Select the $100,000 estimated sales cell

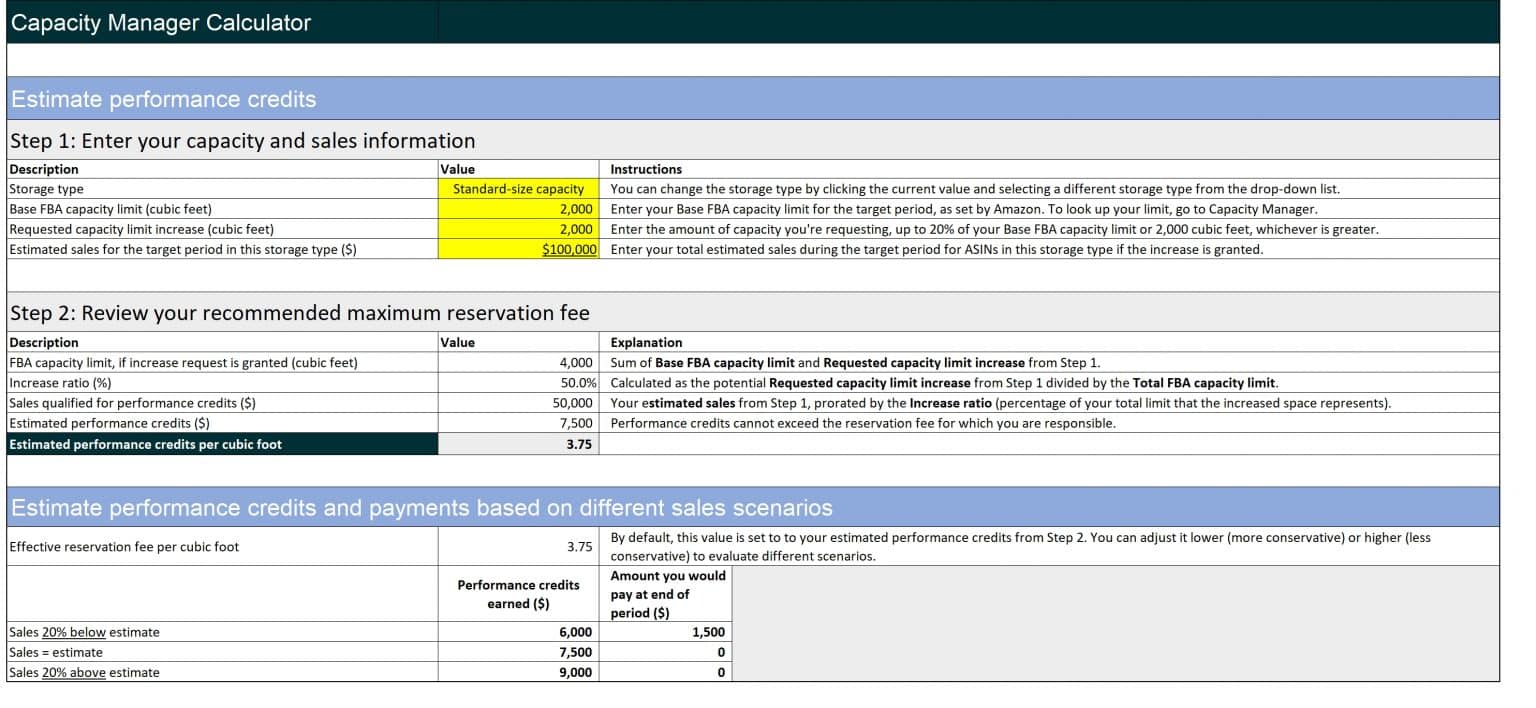[x=518, y=249]
